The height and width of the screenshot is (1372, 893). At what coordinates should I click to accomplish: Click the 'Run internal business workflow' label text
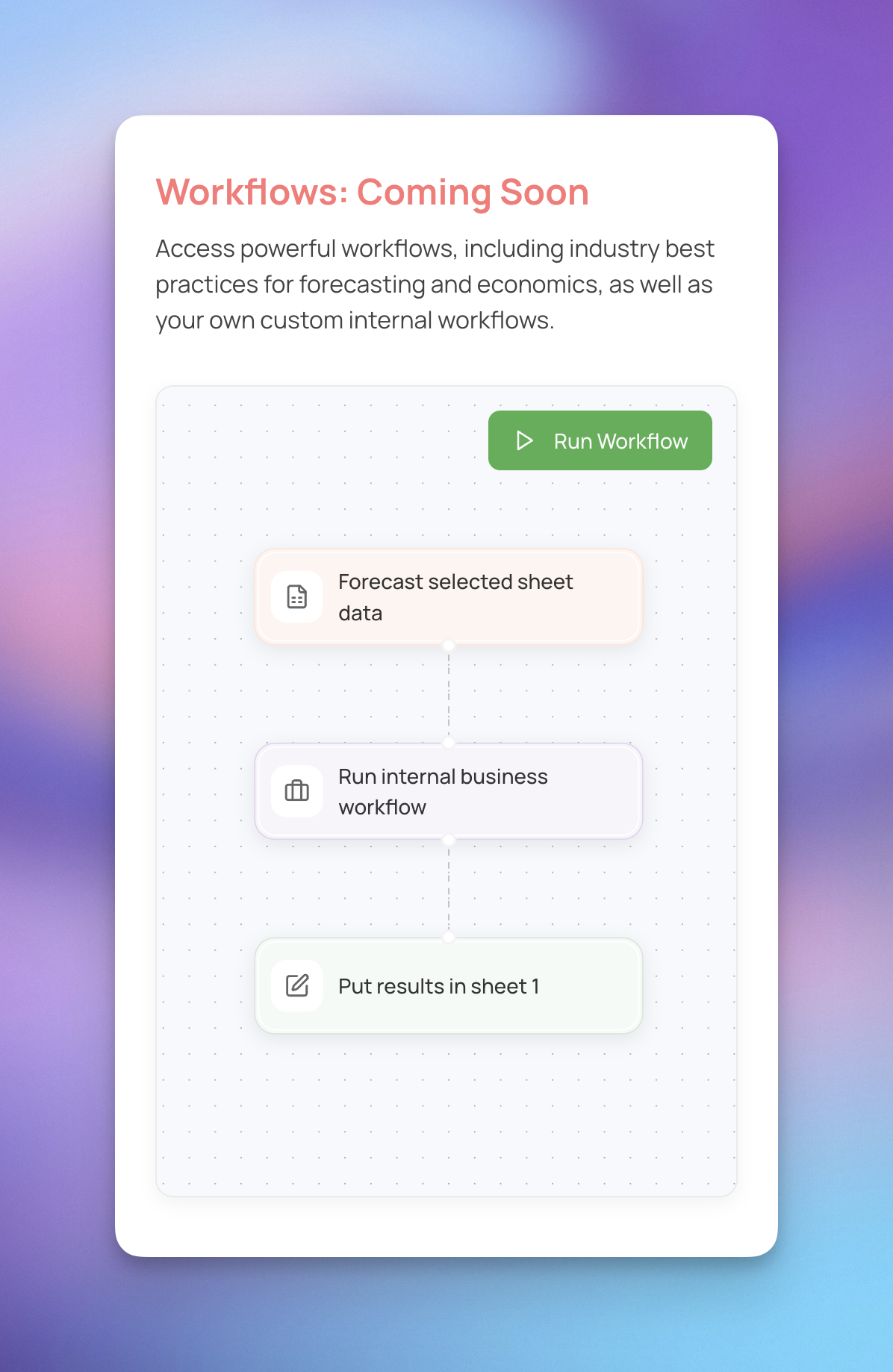[x=443, y=791]
